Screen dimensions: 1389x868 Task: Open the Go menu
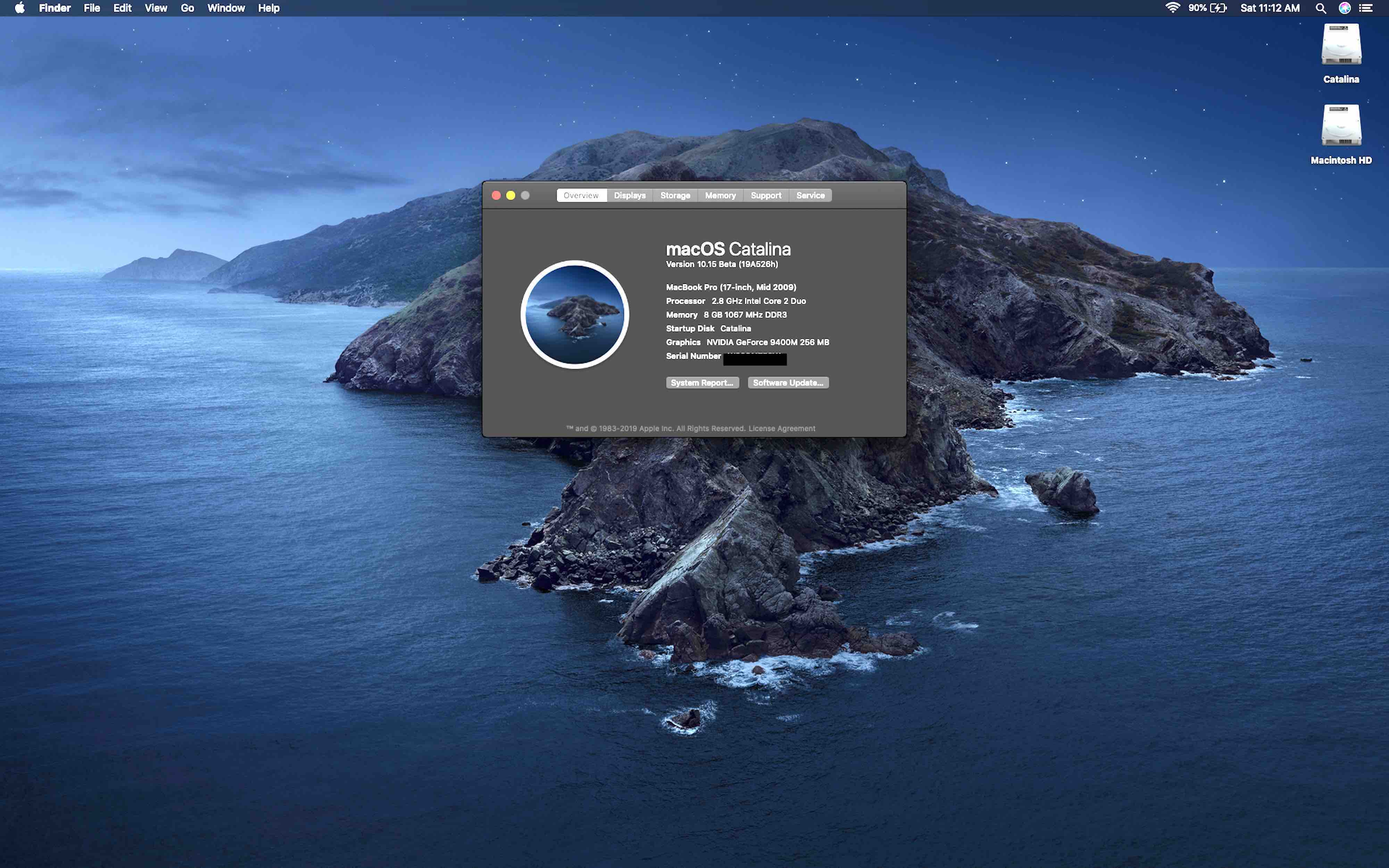click(187, 8)
